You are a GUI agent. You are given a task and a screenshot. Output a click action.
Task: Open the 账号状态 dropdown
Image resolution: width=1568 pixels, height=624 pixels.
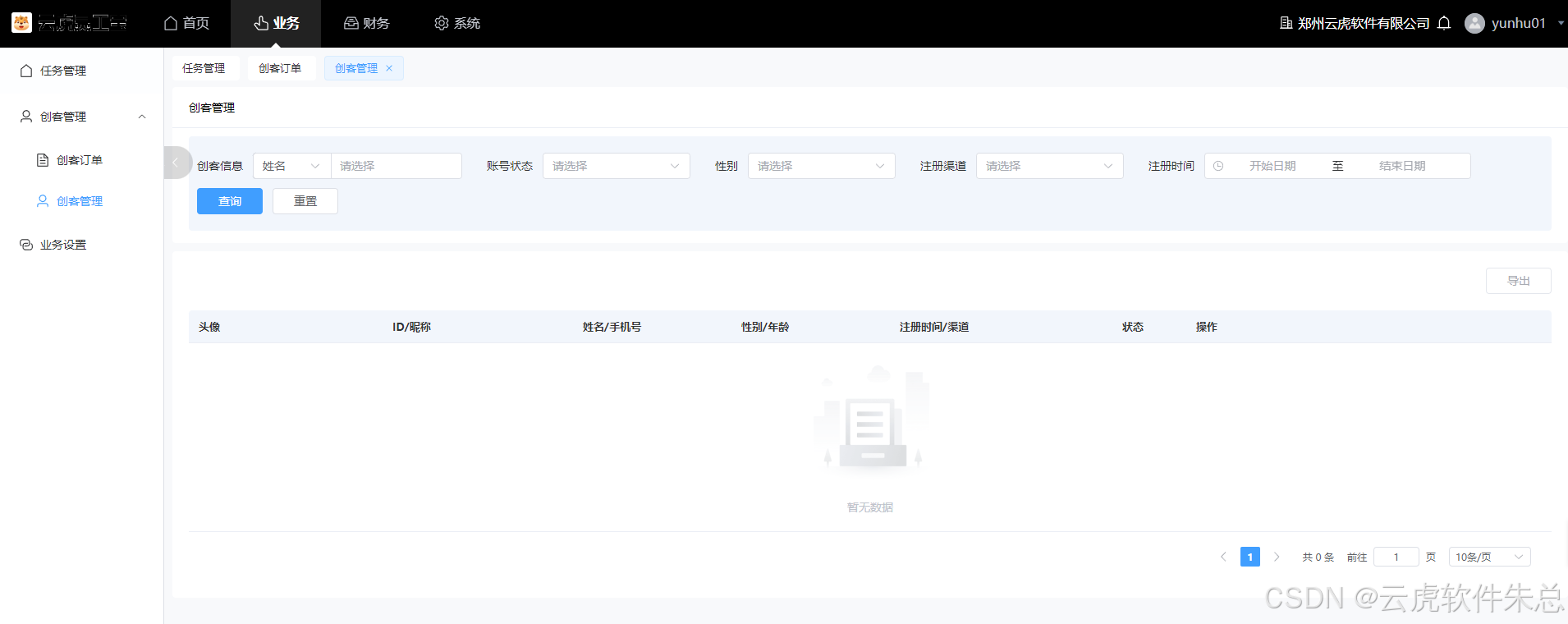[616, 166]
